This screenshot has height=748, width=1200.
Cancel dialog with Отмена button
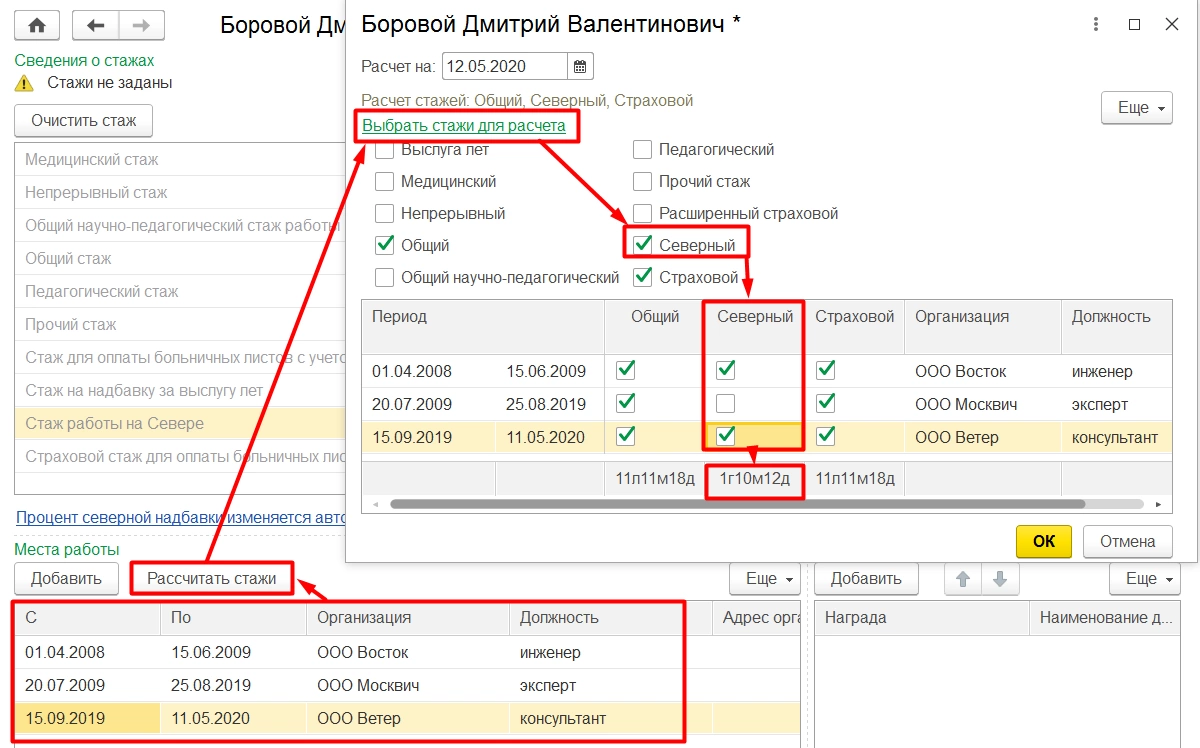coord(1128,541)
